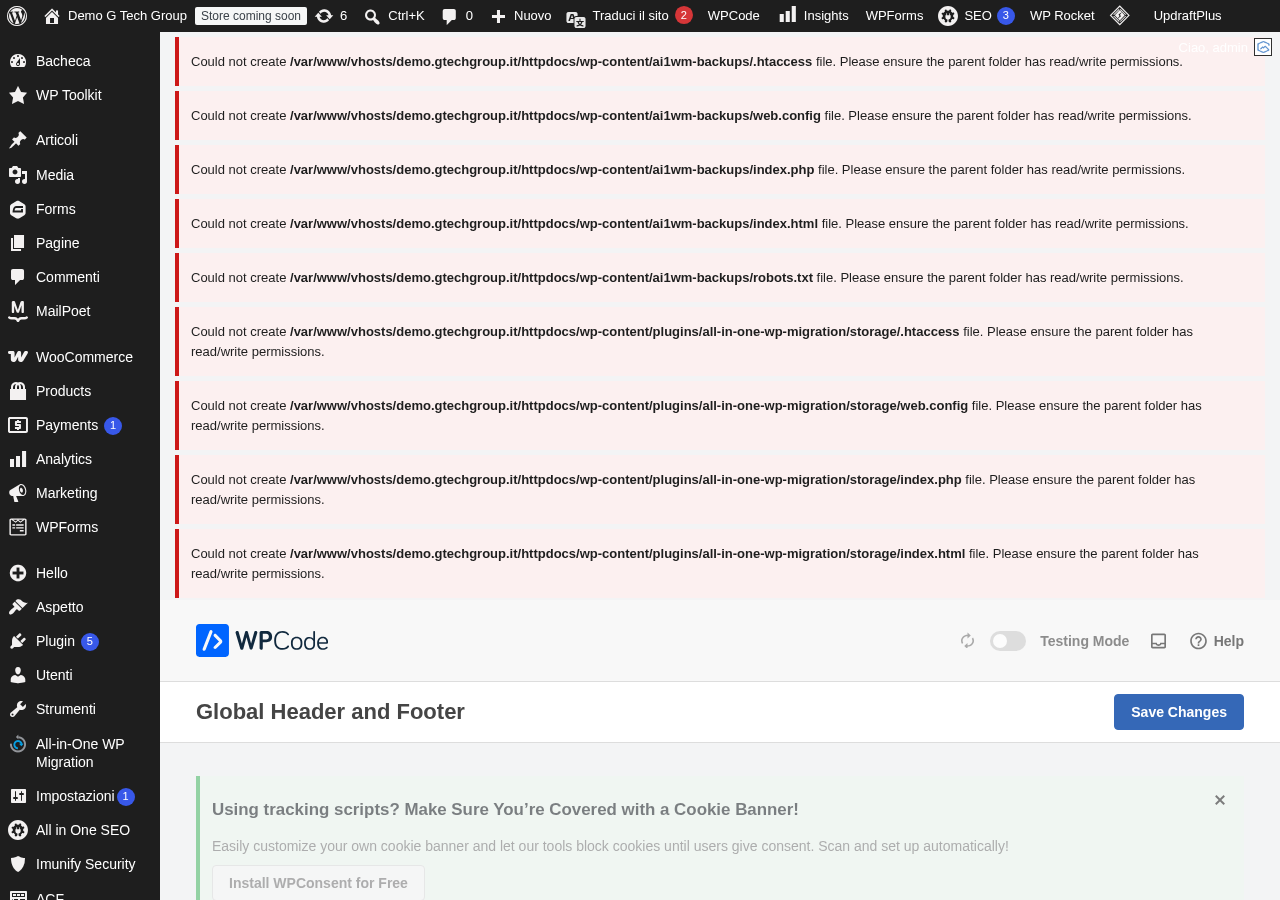The image size is (1280, 900).
Task: Open the WPCode admin bar menu
Action: click(734, 16)
